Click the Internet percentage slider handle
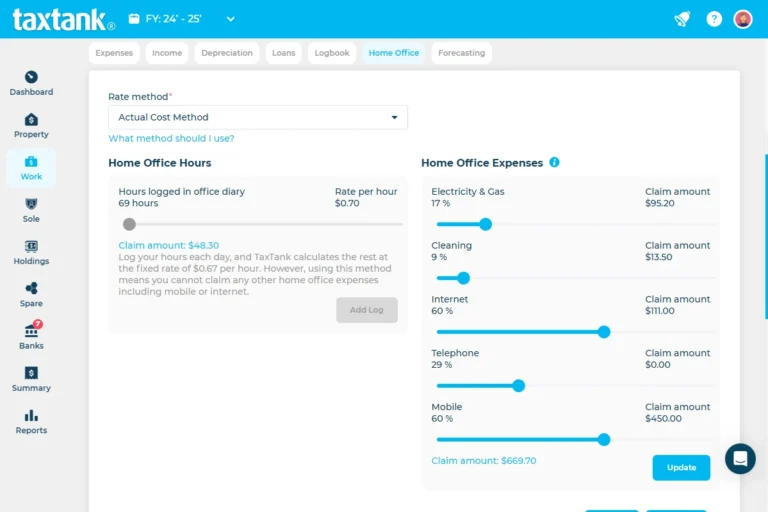 click(x=604, y=332)
